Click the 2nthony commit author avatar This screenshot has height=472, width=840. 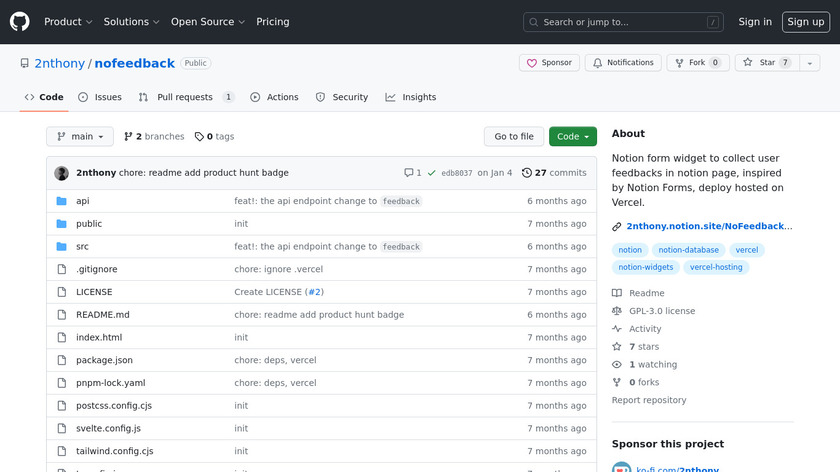click(x=62, y=173)
